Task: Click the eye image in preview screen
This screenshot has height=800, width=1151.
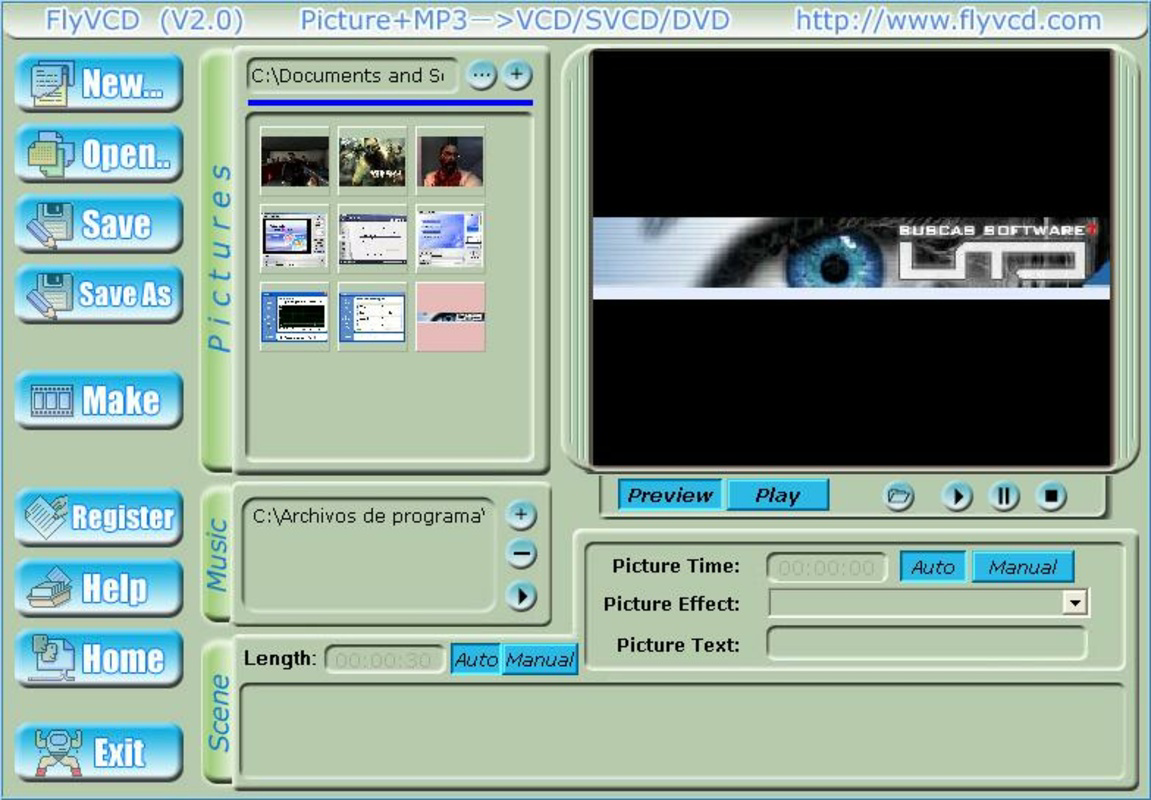Action: tap(852, 258)
